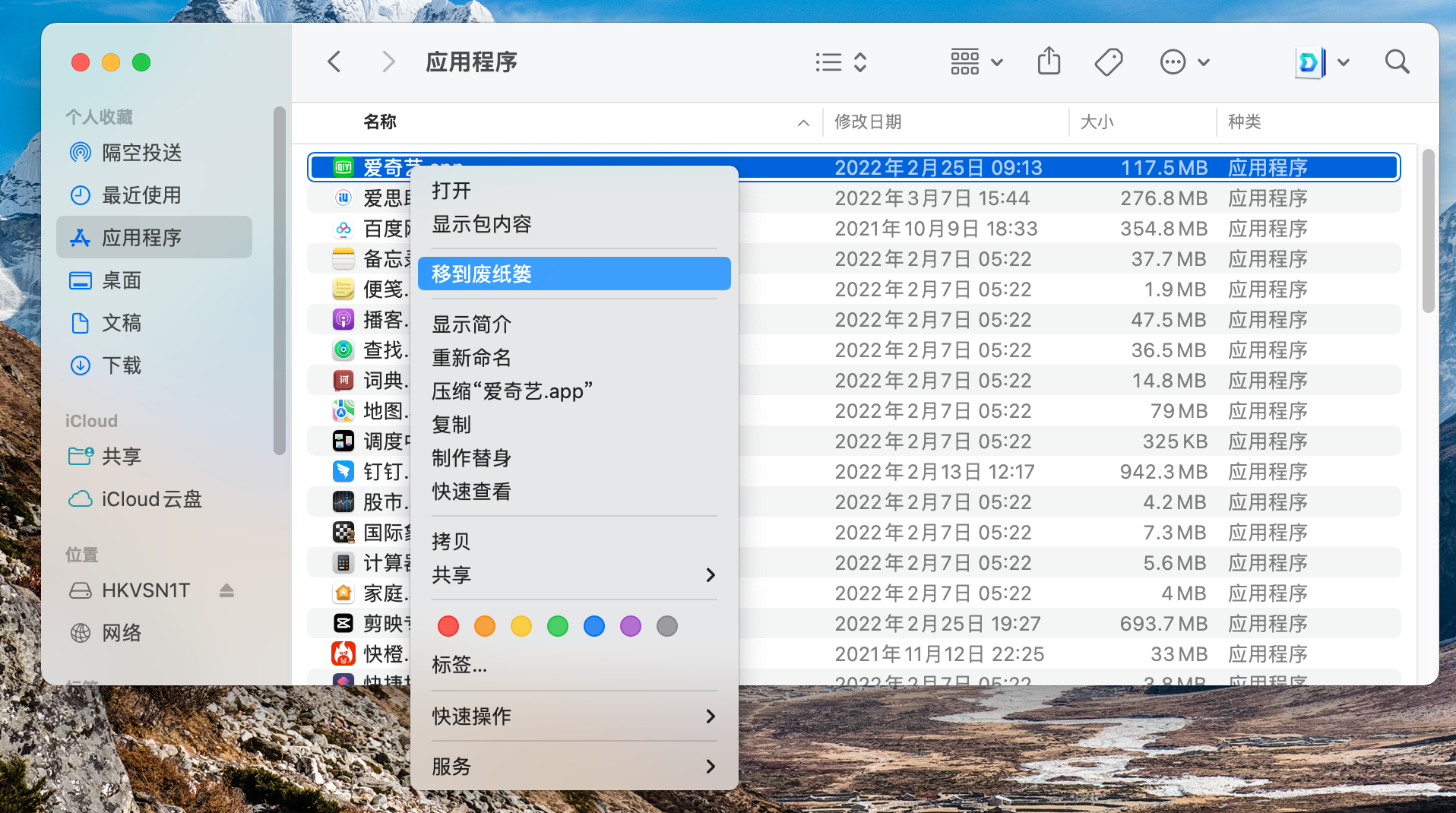1456x813 pixels.
Task: Open the ellipsis action menu
Action: pos(1184,62)
